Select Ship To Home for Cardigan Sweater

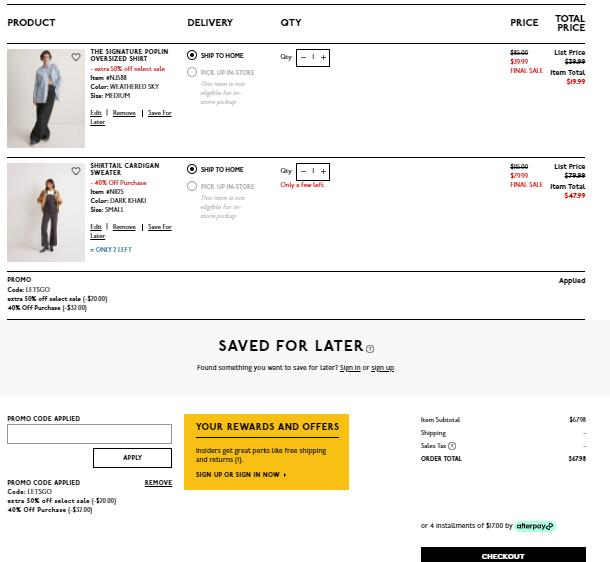pos(192,169)
